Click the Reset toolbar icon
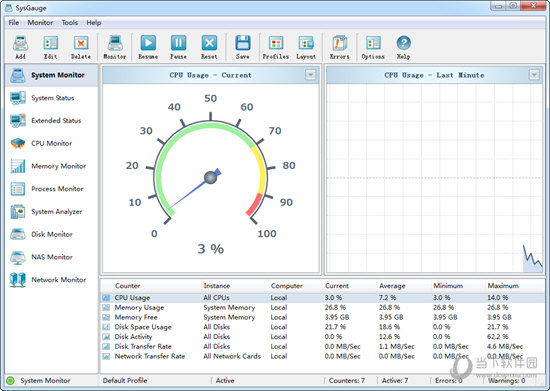 [209, 47]
